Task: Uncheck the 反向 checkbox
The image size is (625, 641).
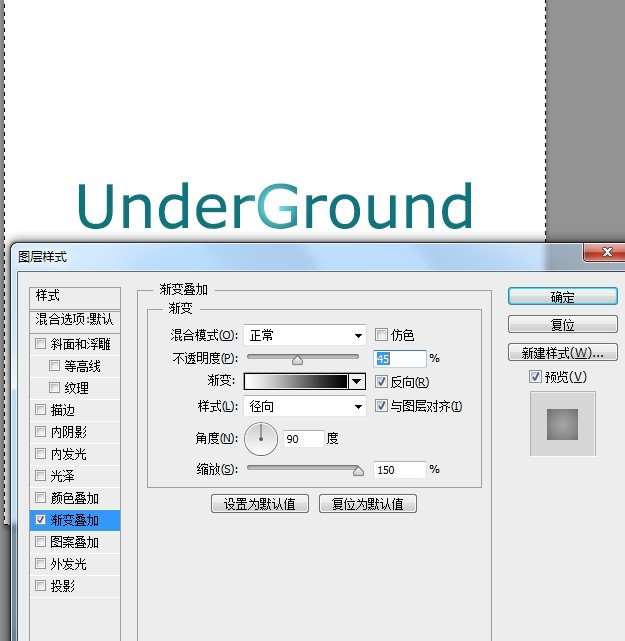Action: pos(381,381)
